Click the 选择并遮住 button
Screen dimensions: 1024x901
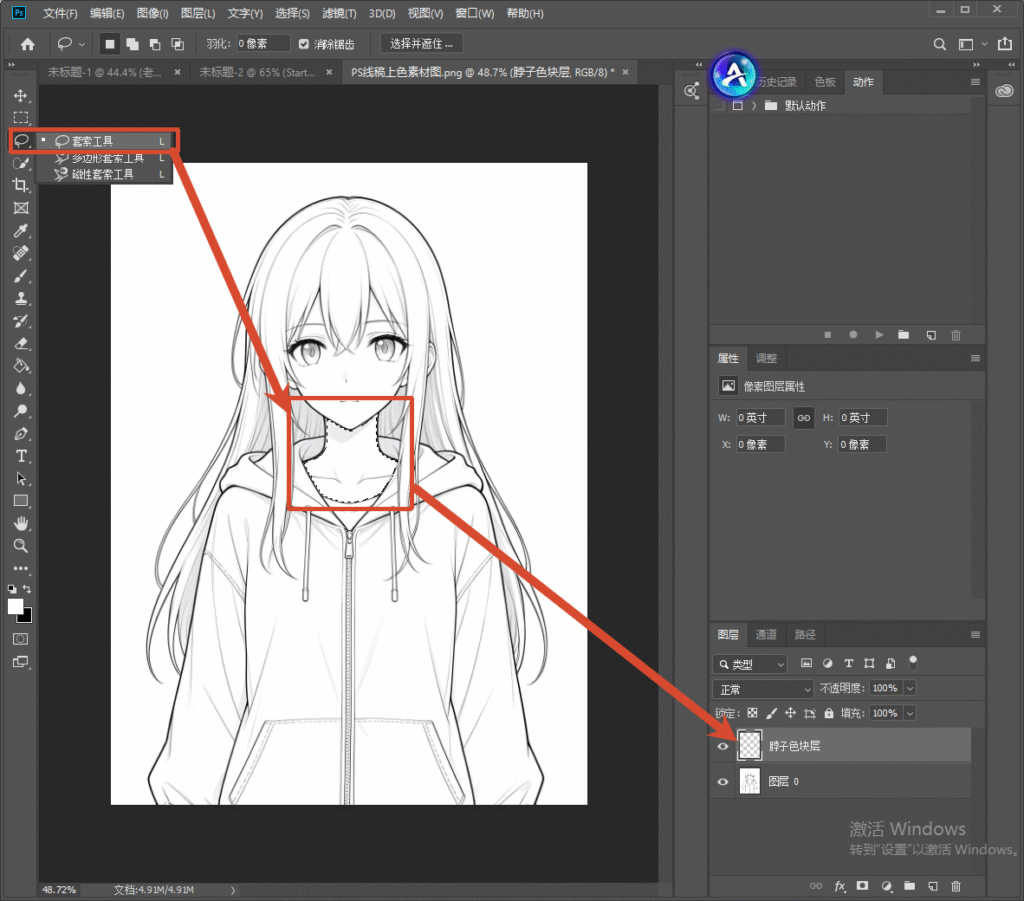click(421, 44)
